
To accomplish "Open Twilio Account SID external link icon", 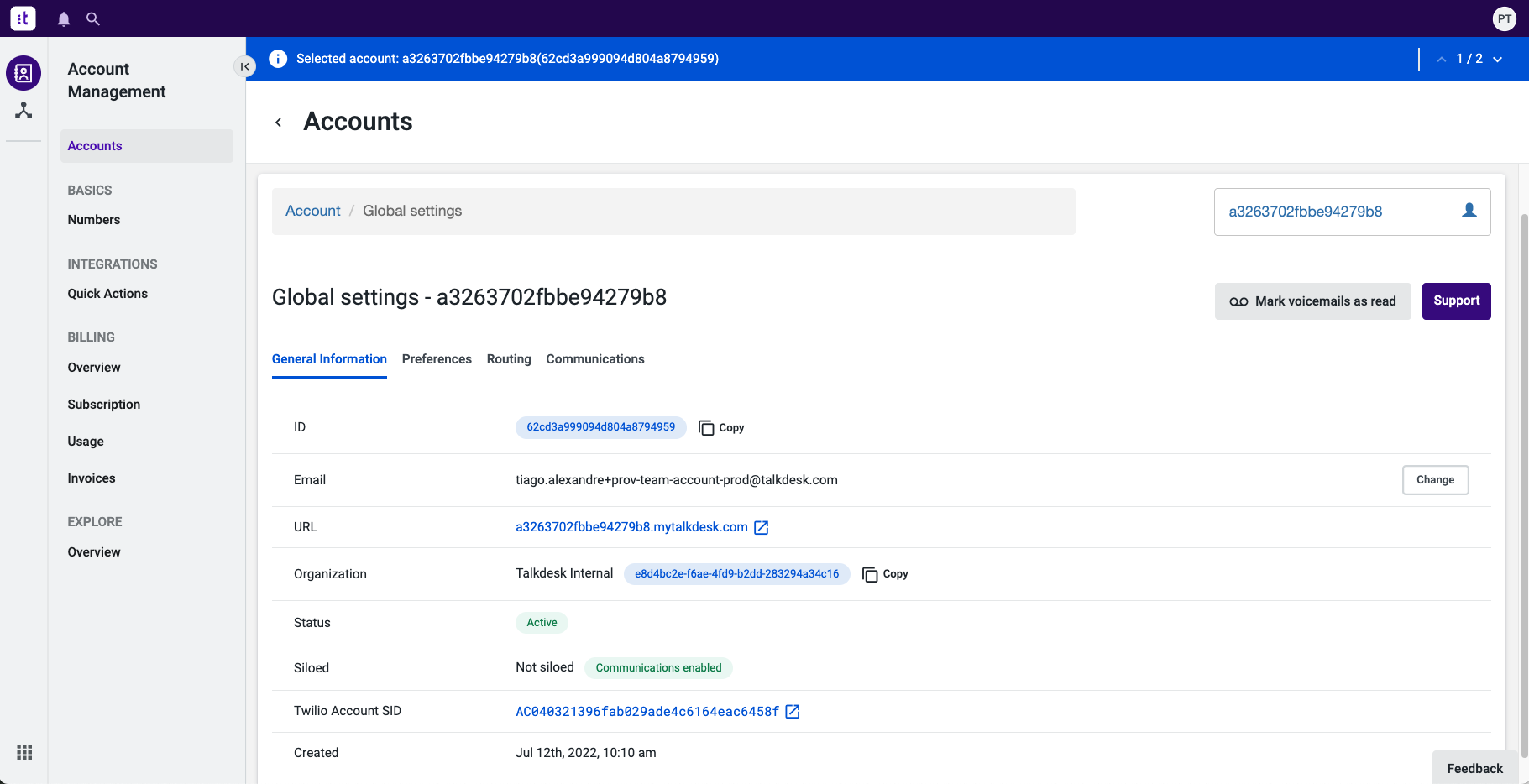I will 793,712.
